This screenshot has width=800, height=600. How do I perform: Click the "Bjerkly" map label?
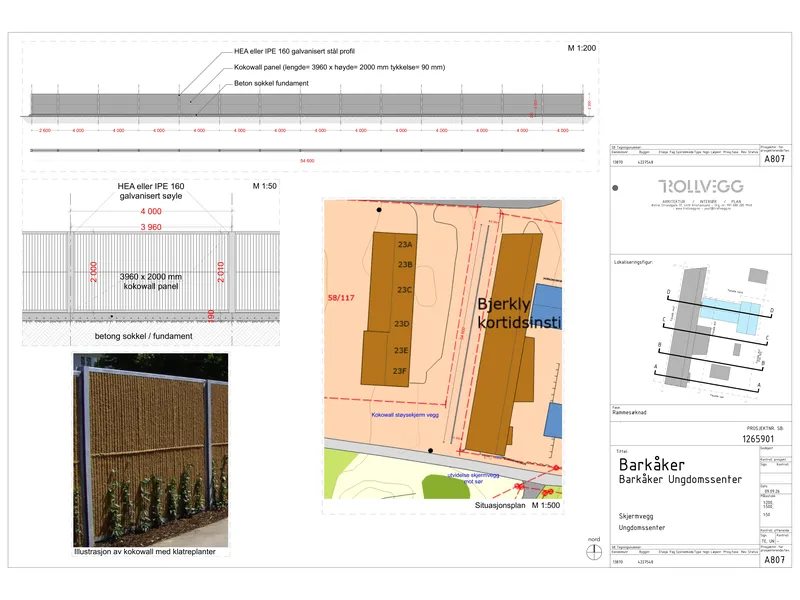point(504,305)
